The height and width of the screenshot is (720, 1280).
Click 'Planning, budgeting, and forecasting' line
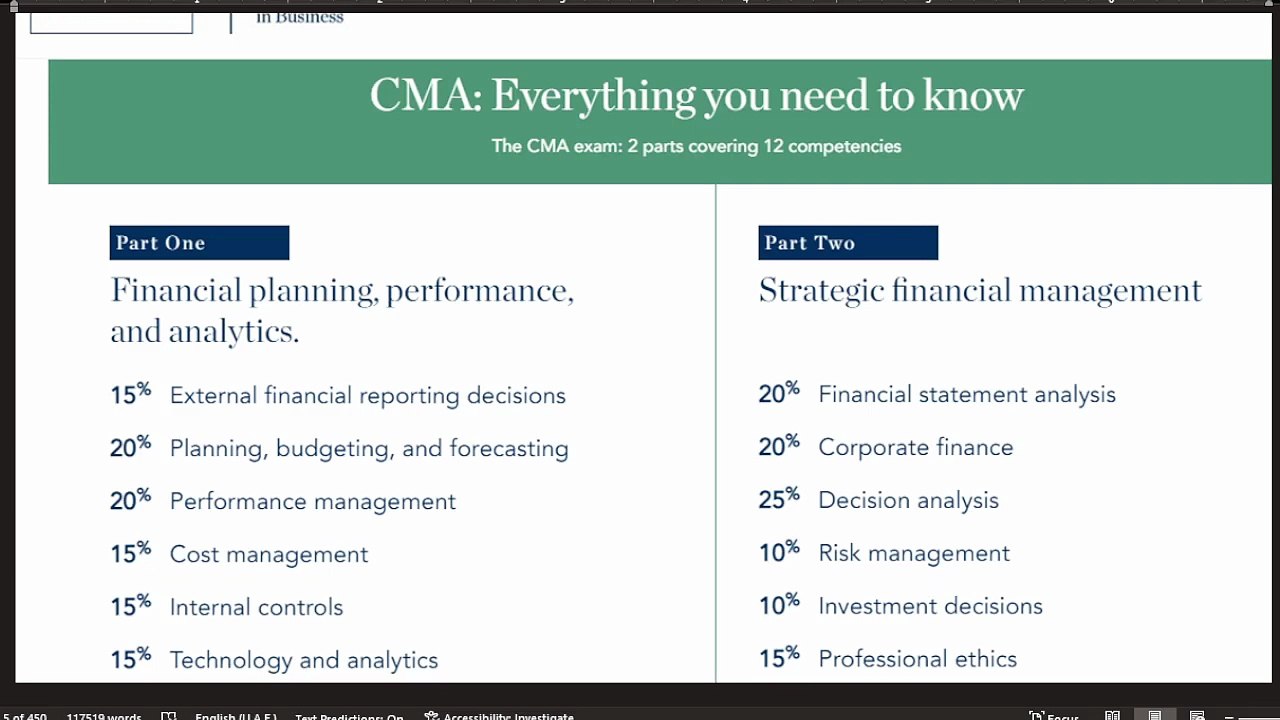369,448
